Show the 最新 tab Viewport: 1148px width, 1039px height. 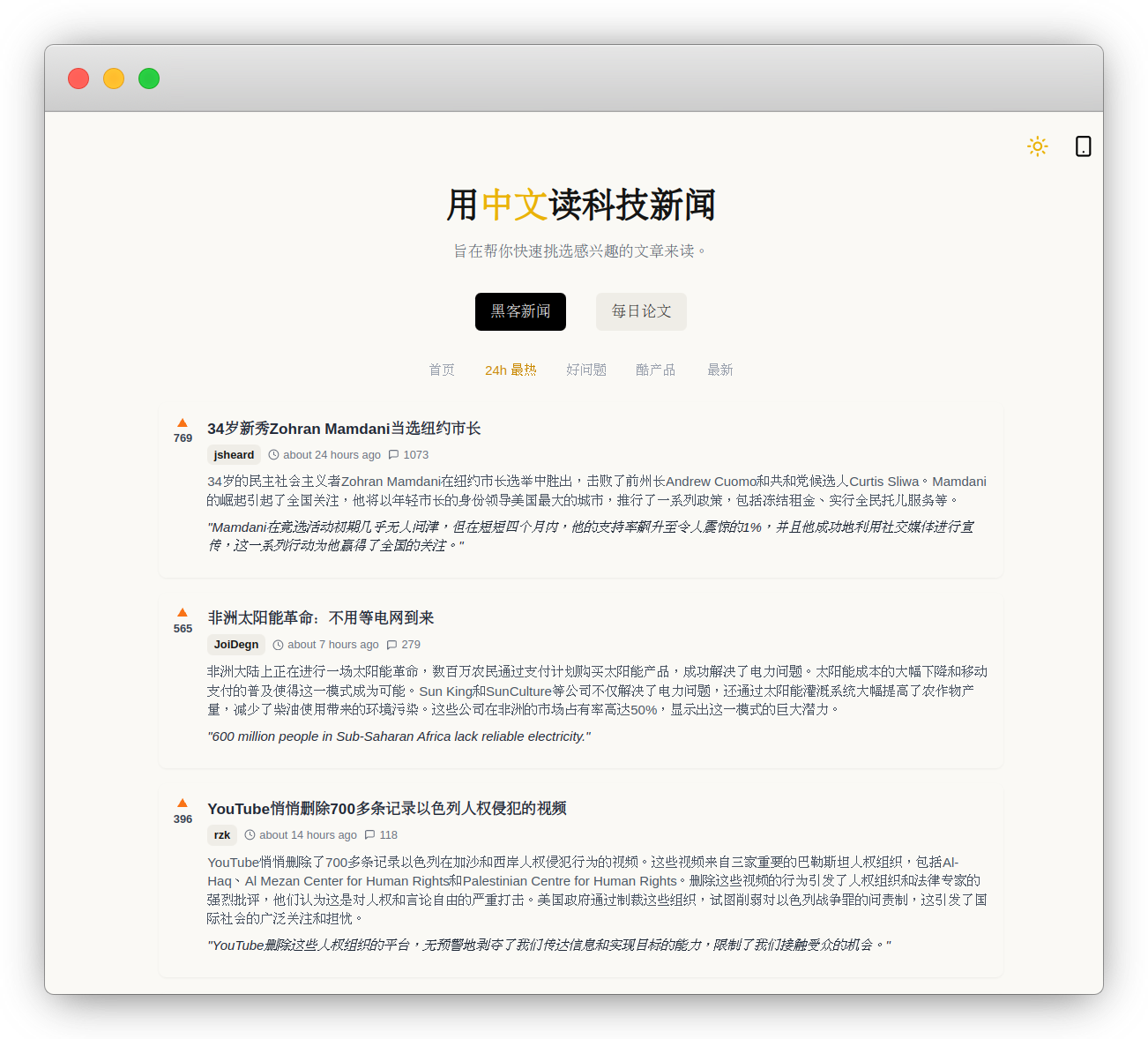pos(719,370)
